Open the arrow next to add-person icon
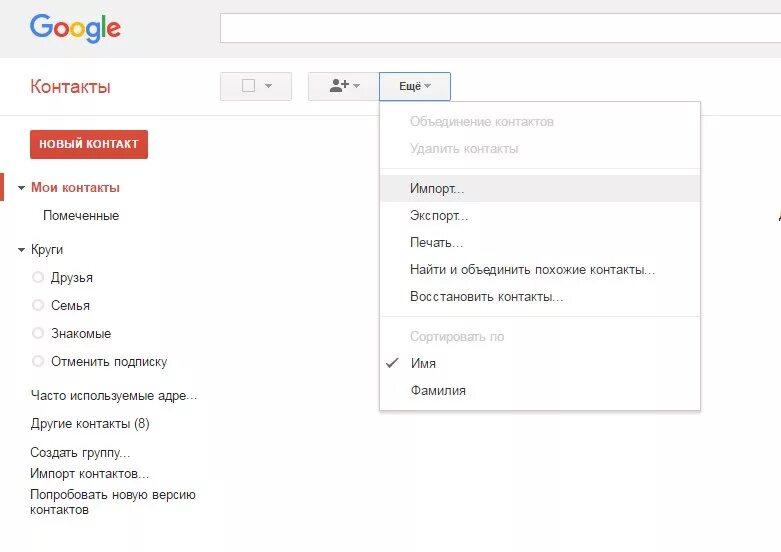 [356, 86]
